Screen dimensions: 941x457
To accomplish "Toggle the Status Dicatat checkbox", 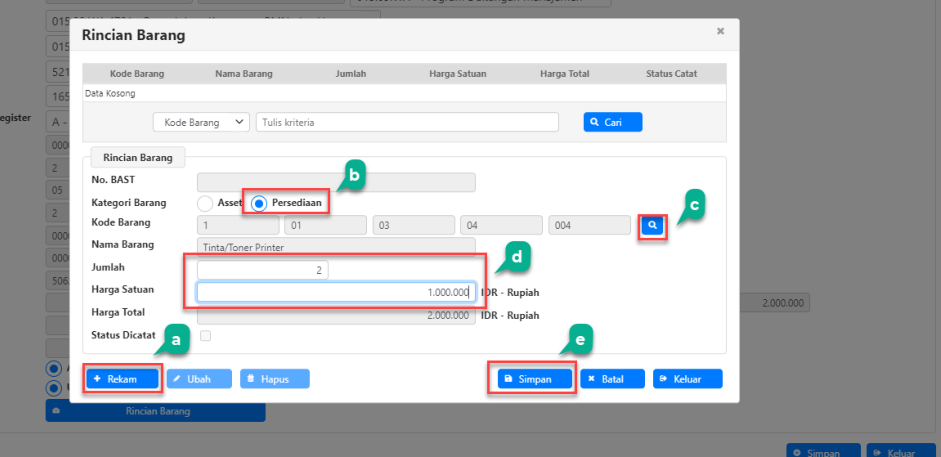I will (206, 335).
